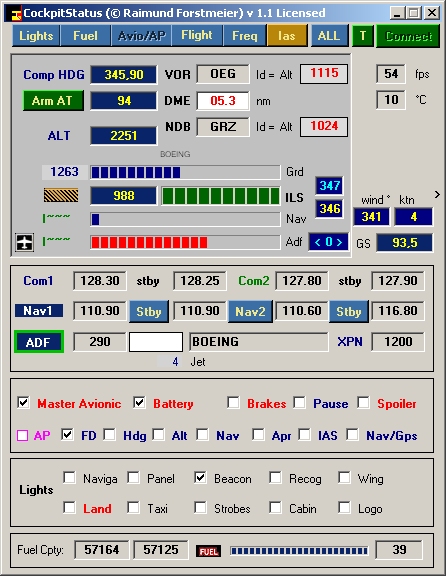Enable autopilot Nav checkbox
Screen dimensions: 446x576
[202, 435]
